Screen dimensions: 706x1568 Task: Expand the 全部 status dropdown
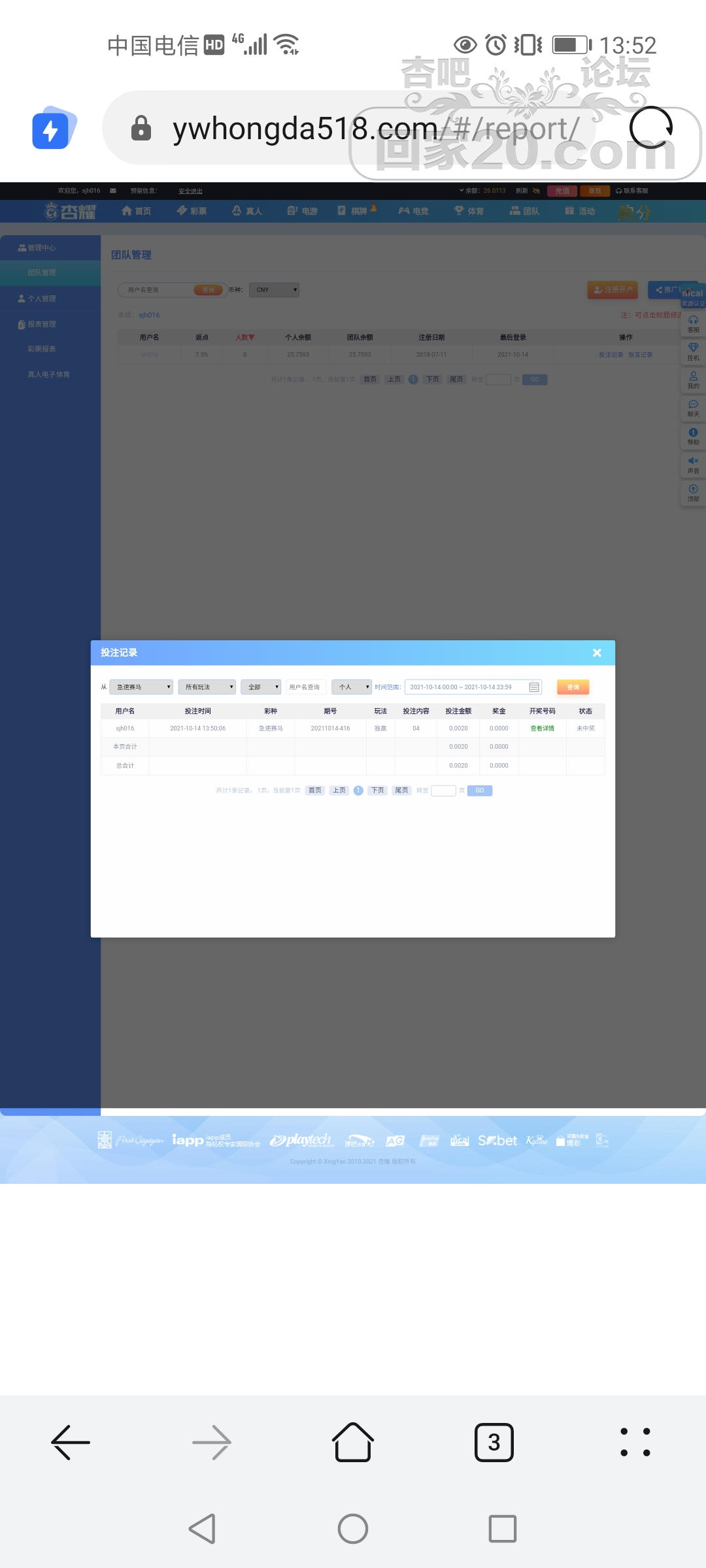[x=261, y=687]
